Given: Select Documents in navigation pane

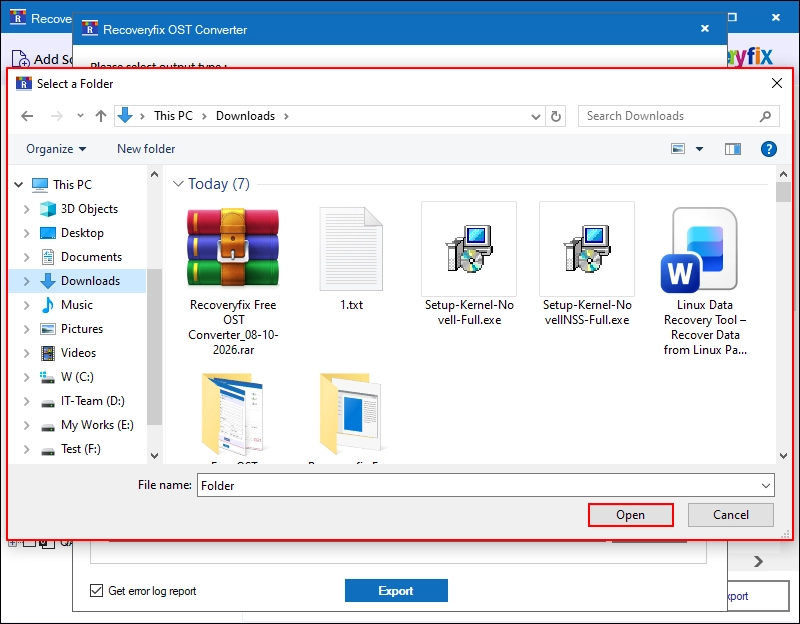Looking at the screenshot, I should pyautogui.click(x=91, y=257).
